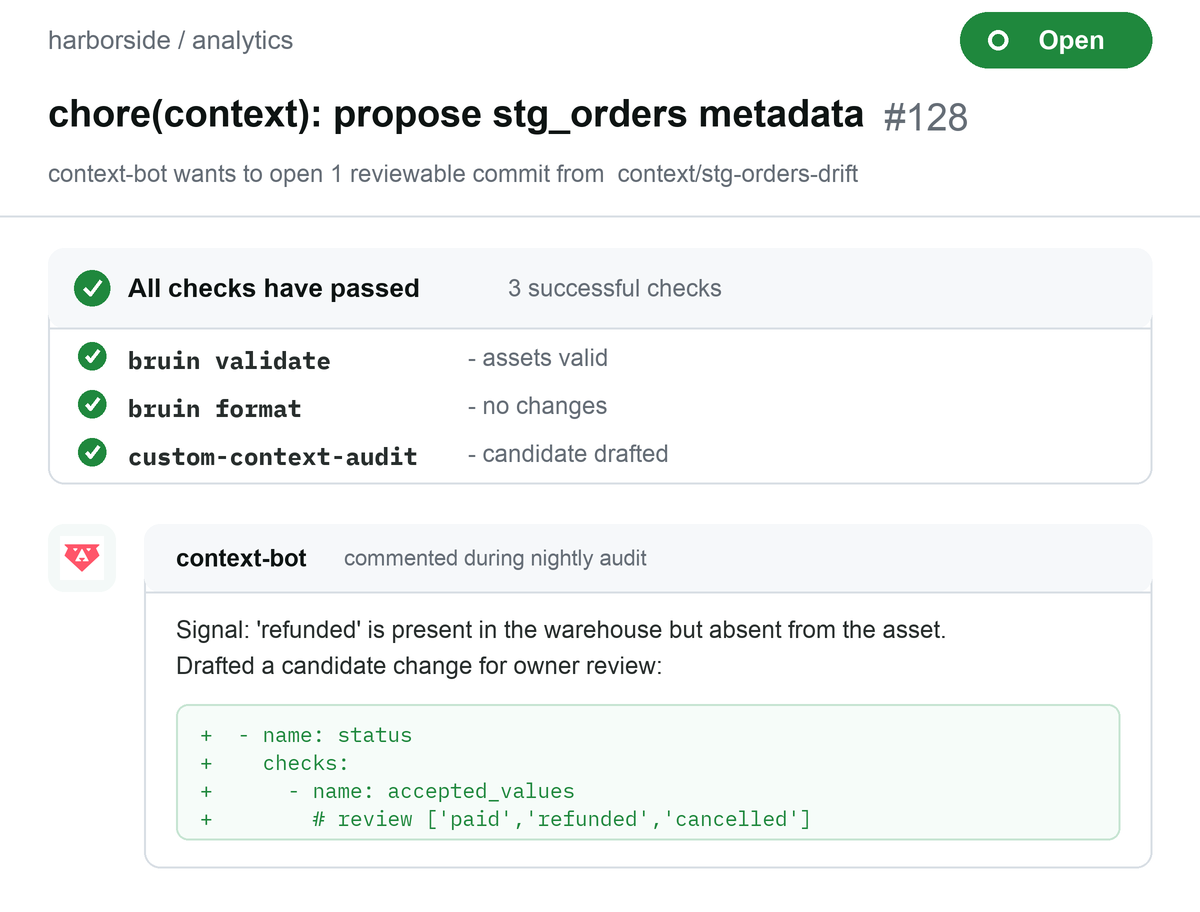Viewport: 1200px width, 912px height.
Task: Open the context-bot author name
Action: [x=241, y=558]
